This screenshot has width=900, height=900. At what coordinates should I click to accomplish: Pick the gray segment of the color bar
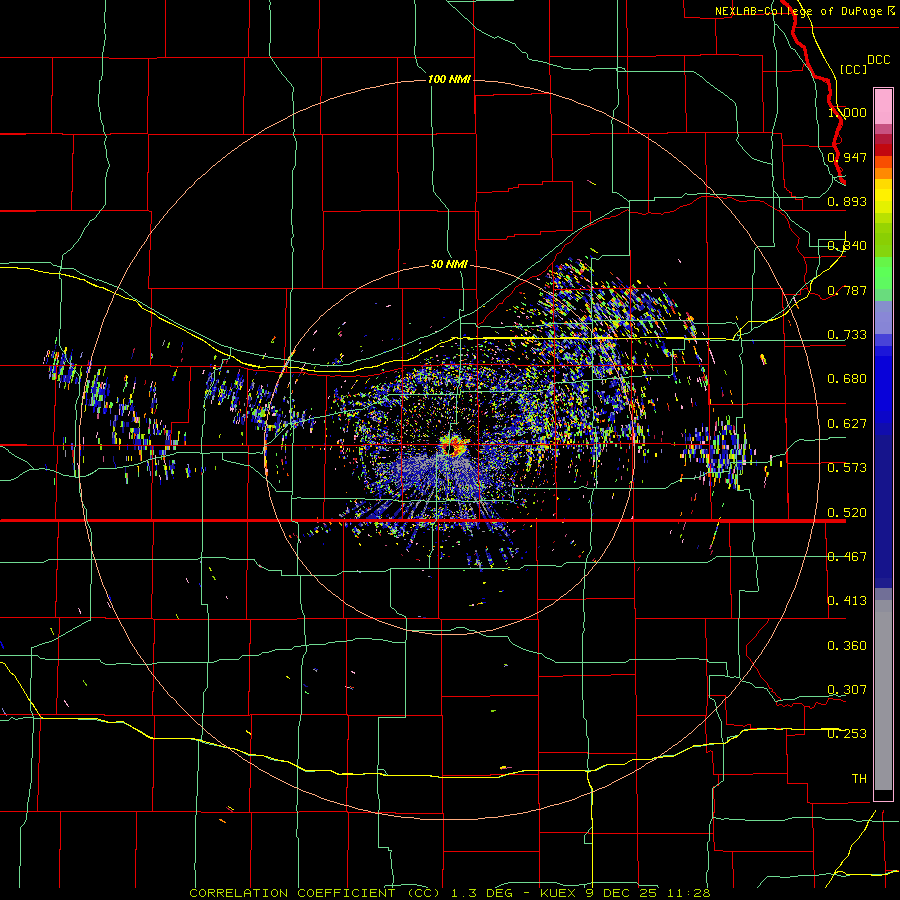(883, 695)
